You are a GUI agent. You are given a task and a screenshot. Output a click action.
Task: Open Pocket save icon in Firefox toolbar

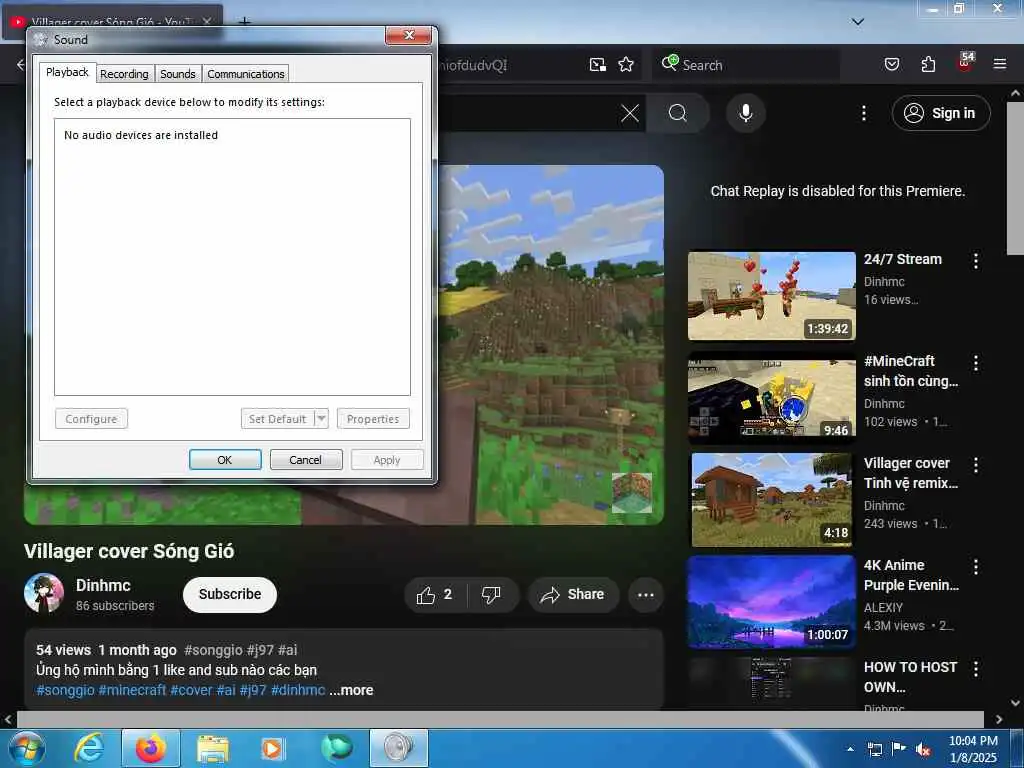pyautogui.click(x=891, y=64)
